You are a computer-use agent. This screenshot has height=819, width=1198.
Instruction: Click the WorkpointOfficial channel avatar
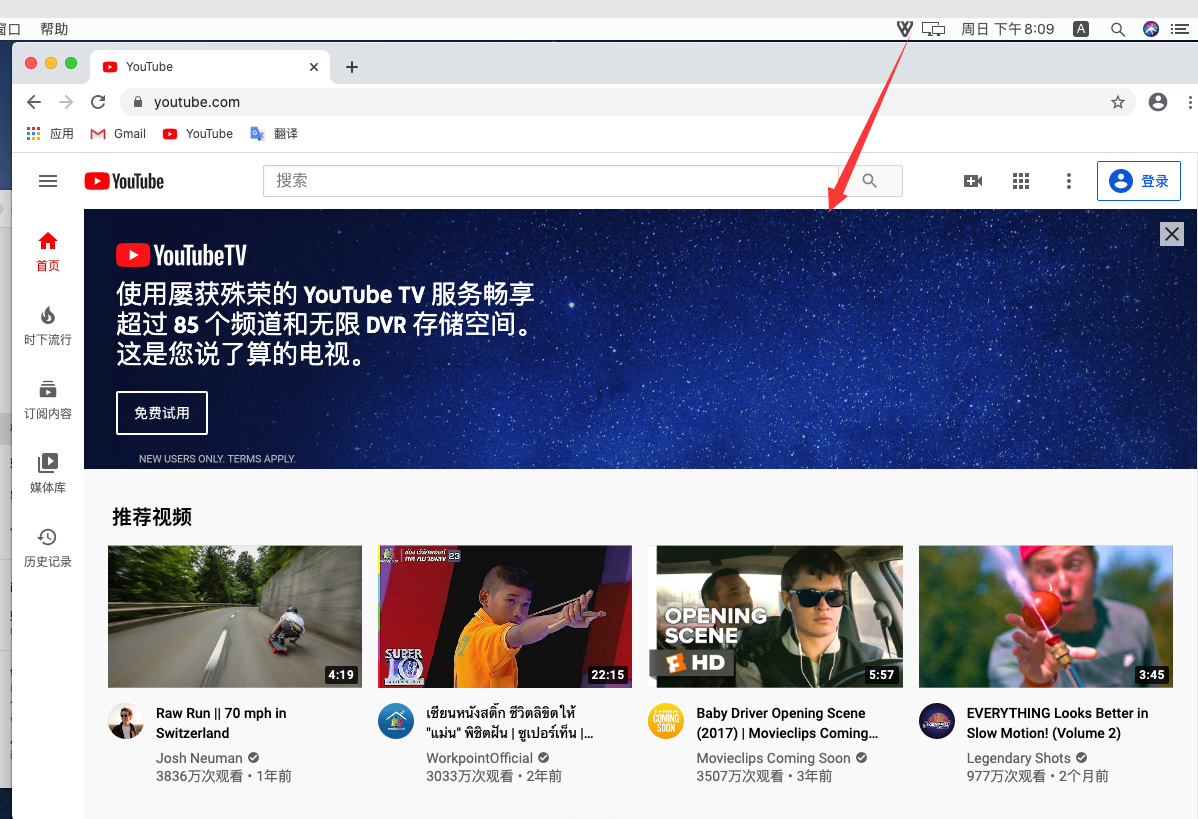click(x=396, y=721)
